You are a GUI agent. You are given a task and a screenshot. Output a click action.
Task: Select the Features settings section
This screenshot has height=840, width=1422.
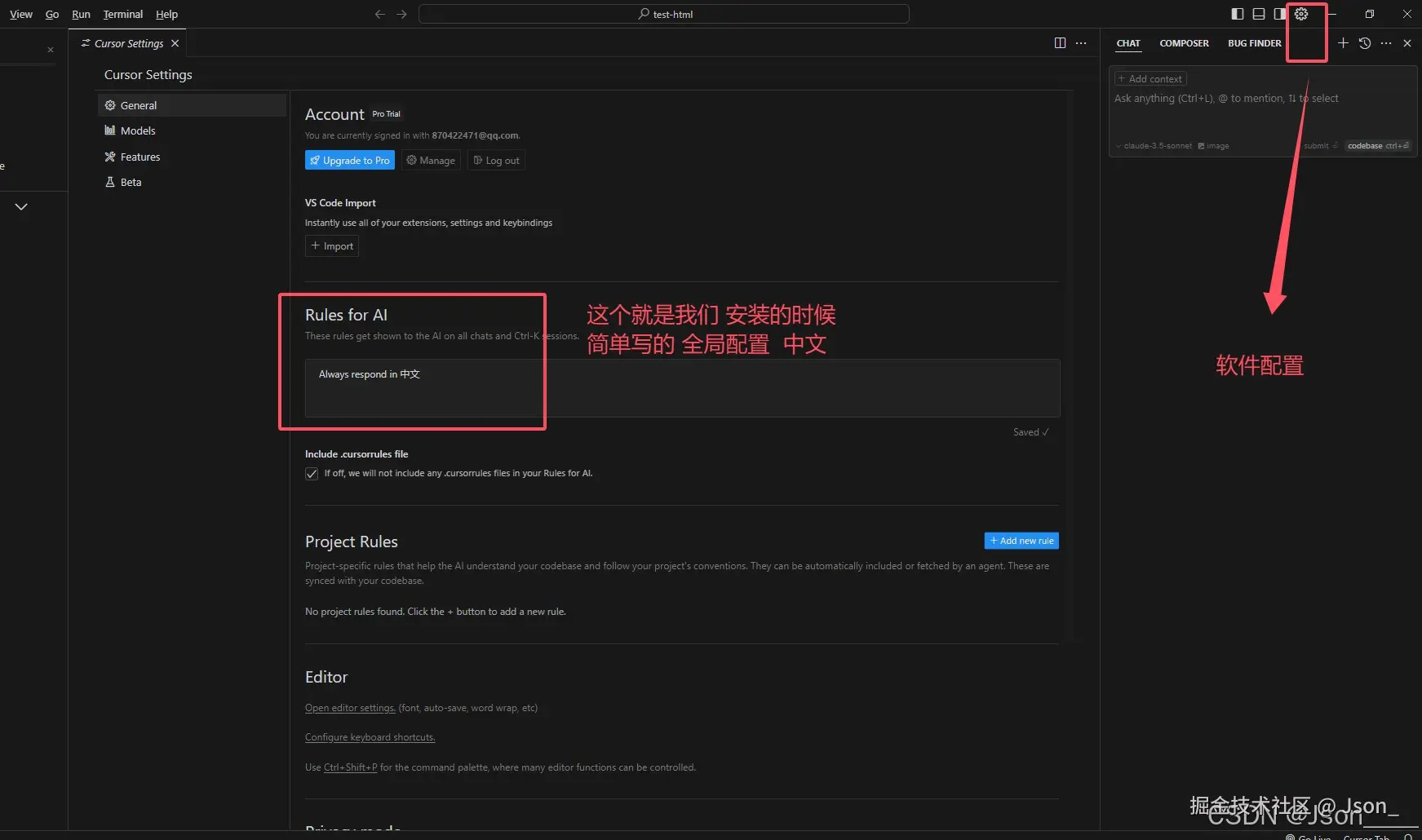coord(192,157)
